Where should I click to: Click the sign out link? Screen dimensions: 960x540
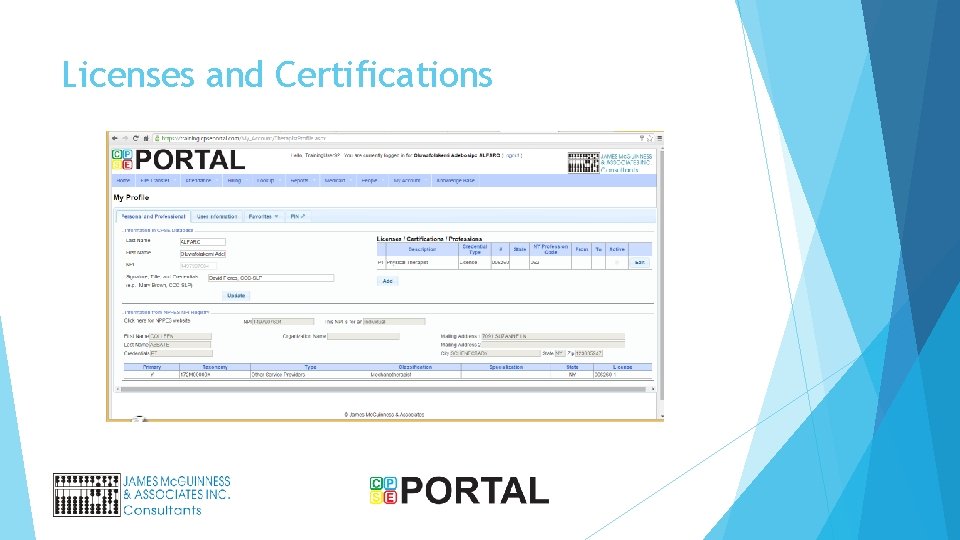tap(512, 156)
